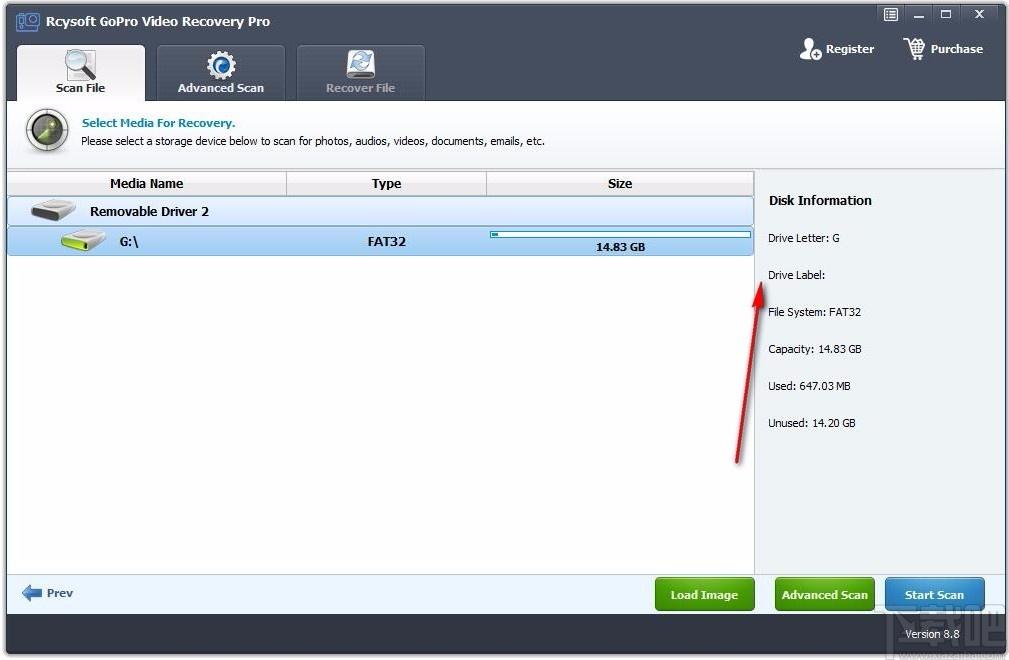
Task: Switch to the Advanced Scan tab
Action: pyautogui.click(x=221, y=73)
